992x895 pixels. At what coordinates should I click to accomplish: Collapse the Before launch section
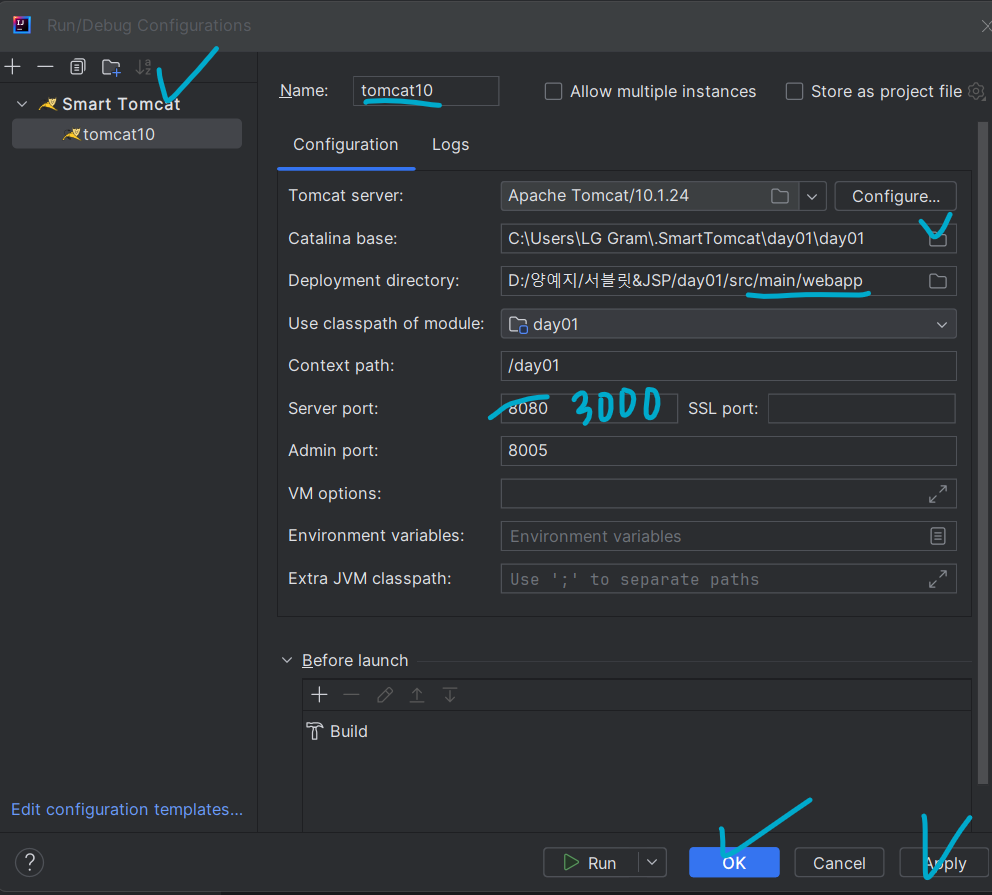287,660
